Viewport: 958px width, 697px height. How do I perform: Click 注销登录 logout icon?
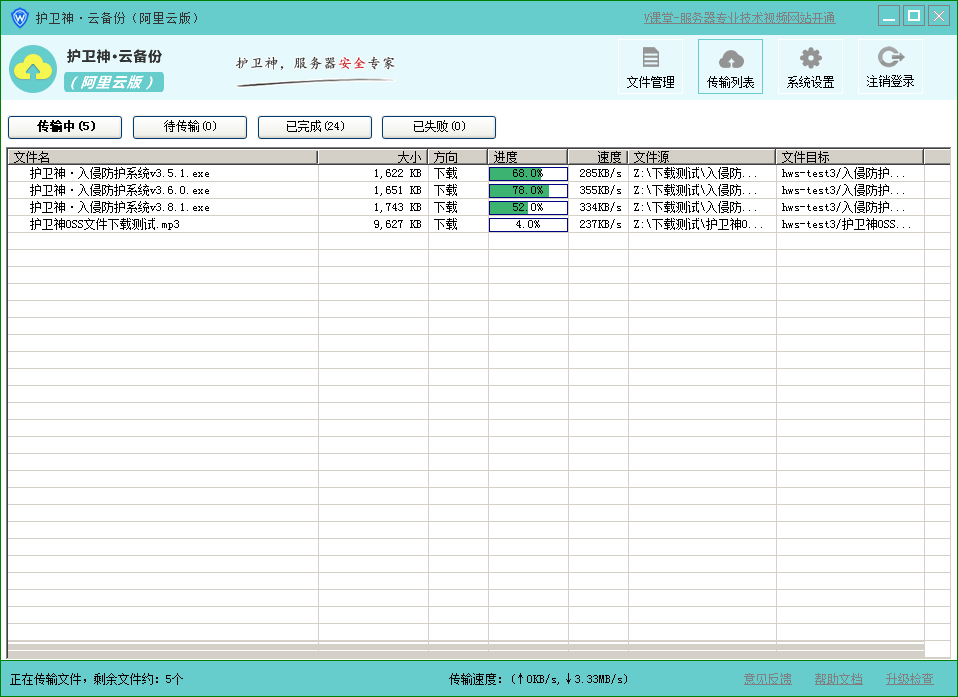(889, 67)
